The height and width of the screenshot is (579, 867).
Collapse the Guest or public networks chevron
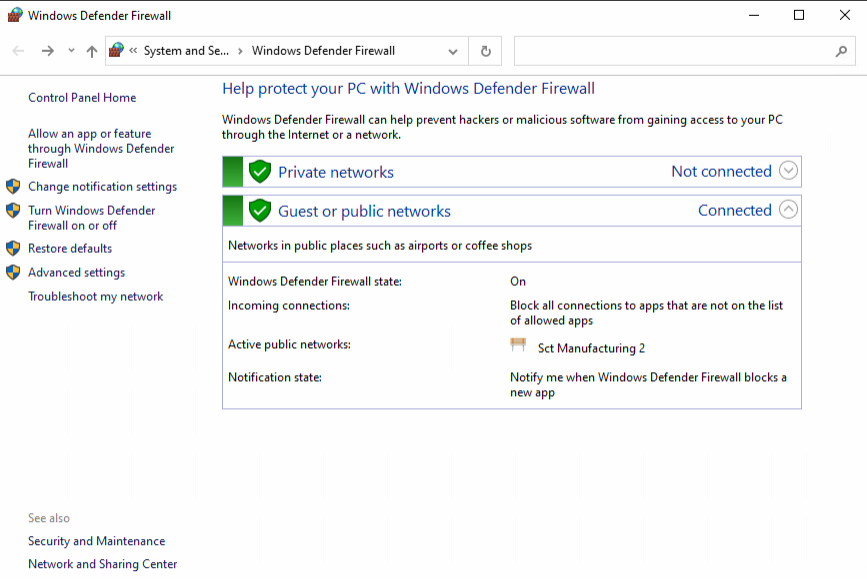click(788, 210)
